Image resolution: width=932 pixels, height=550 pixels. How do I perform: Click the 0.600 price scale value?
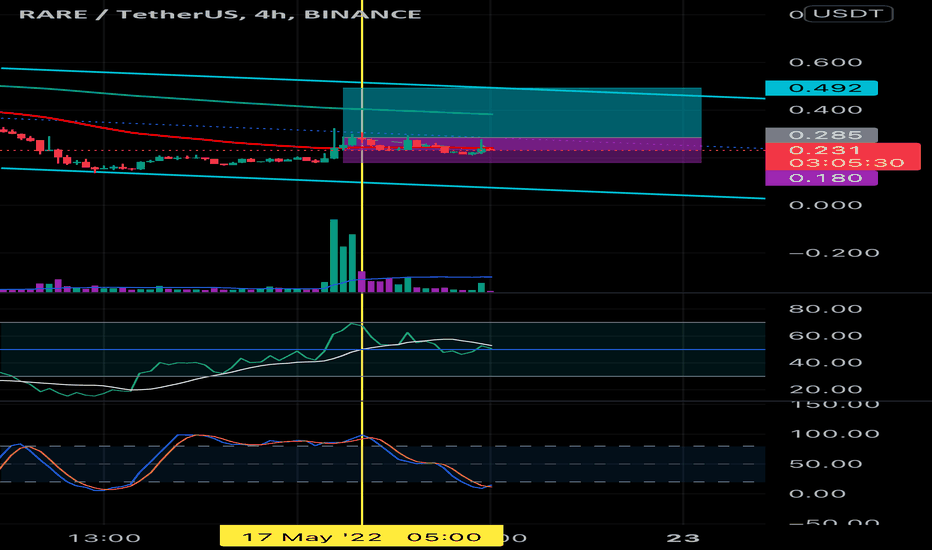pyautogui.click(x=825, y=62)
